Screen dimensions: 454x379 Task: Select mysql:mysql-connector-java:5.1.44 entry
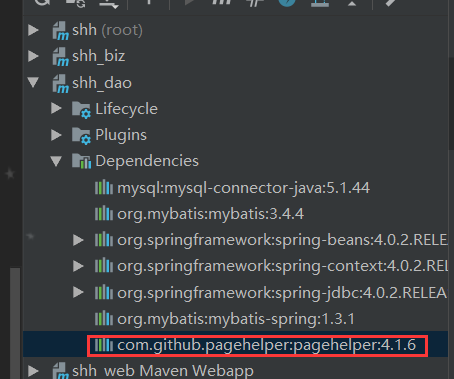coord(243,188)
